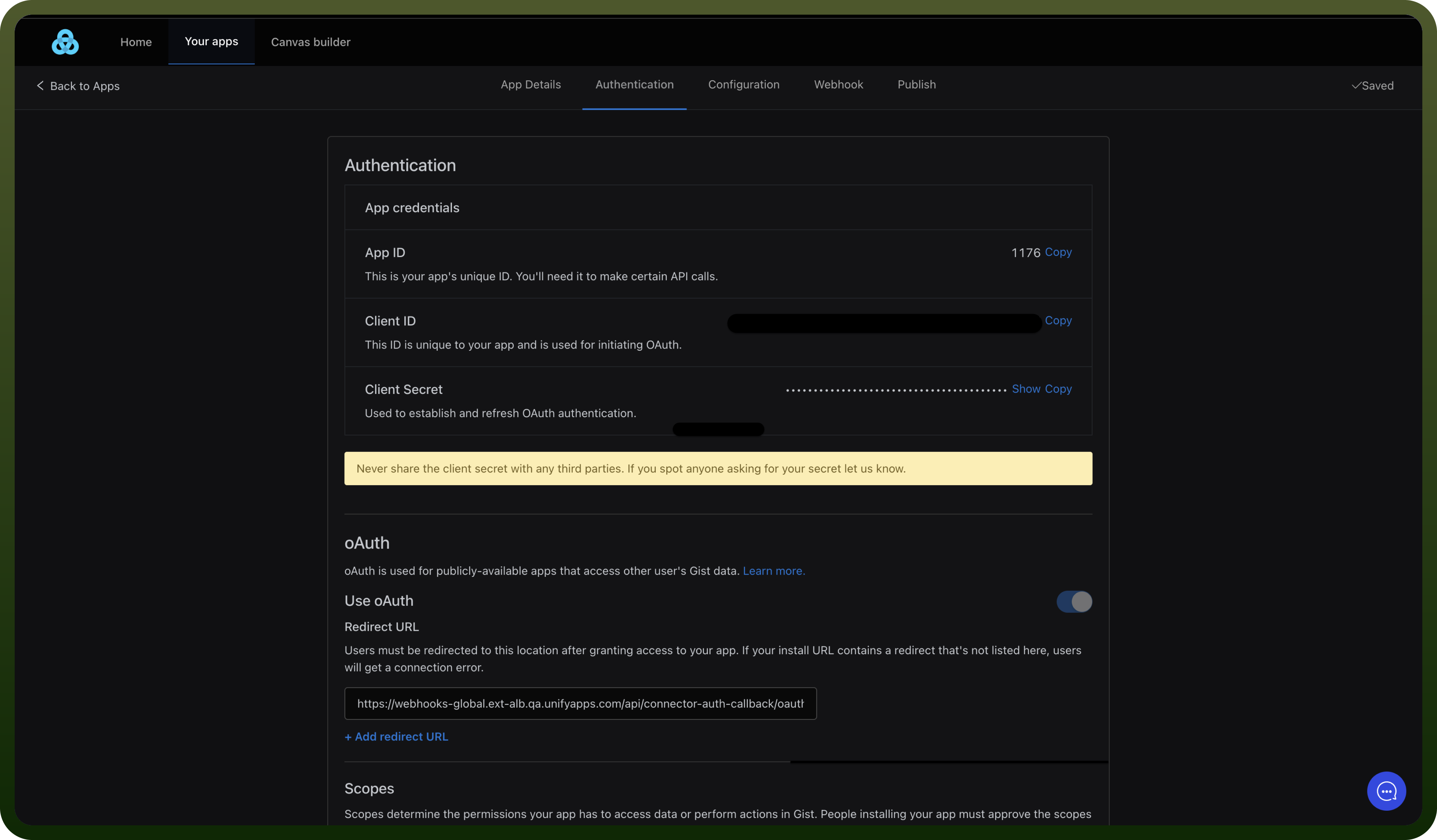Image resolution: width=1437 pixels, height=840 pixels.
Task: Open the oAuth Learn more link
Action: [x=774, y=571]
